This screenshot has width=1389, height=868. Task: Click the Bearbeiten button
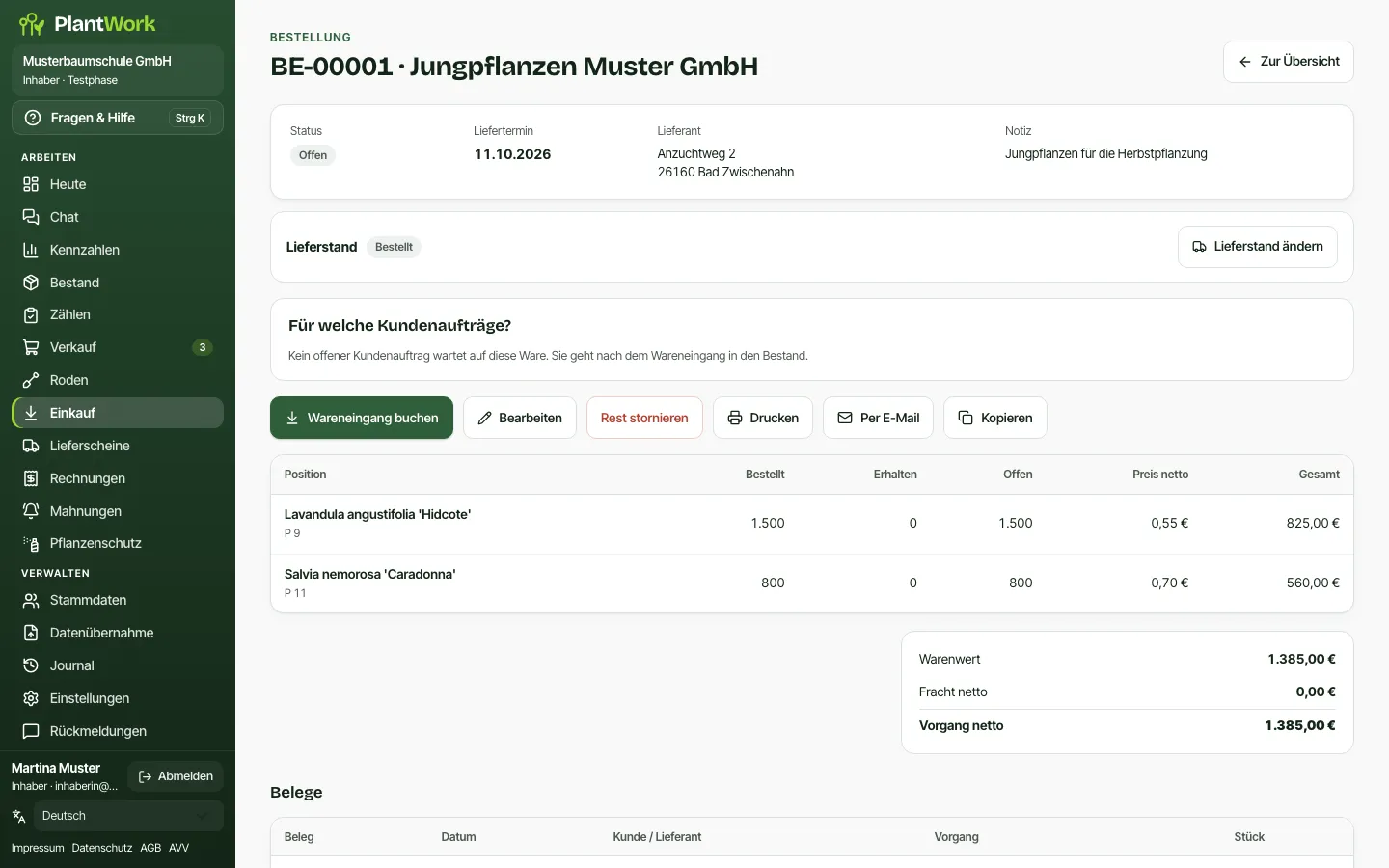coord(520,418)
